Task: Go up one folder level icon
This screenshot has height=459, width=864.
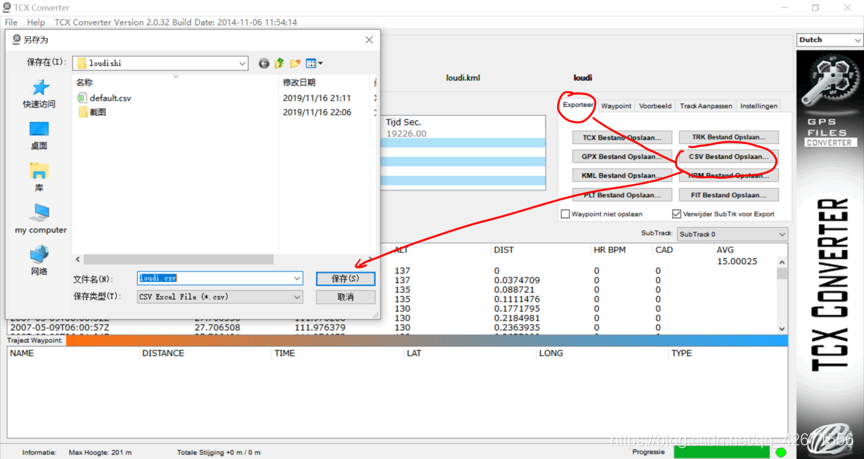Action: [279, 63]
